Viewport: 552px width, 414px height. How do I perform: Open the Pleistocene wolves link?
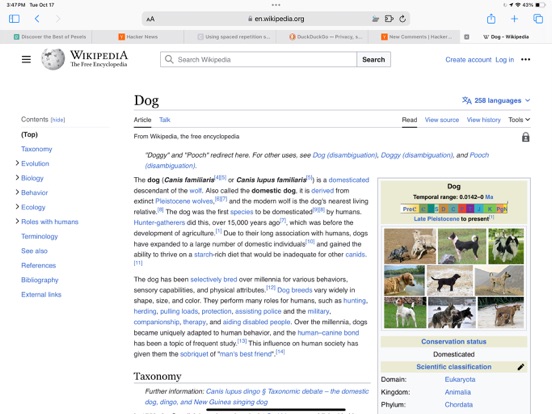pos(184,201)
